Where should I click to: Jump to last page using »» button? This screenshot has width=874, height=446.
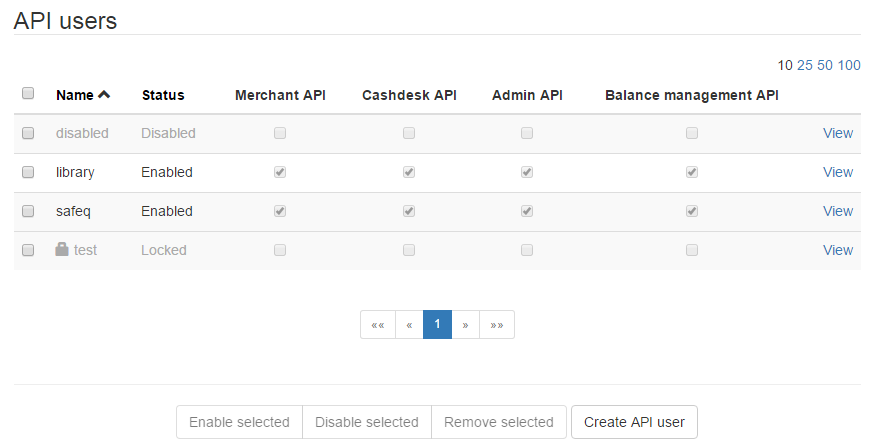(497, 324)
